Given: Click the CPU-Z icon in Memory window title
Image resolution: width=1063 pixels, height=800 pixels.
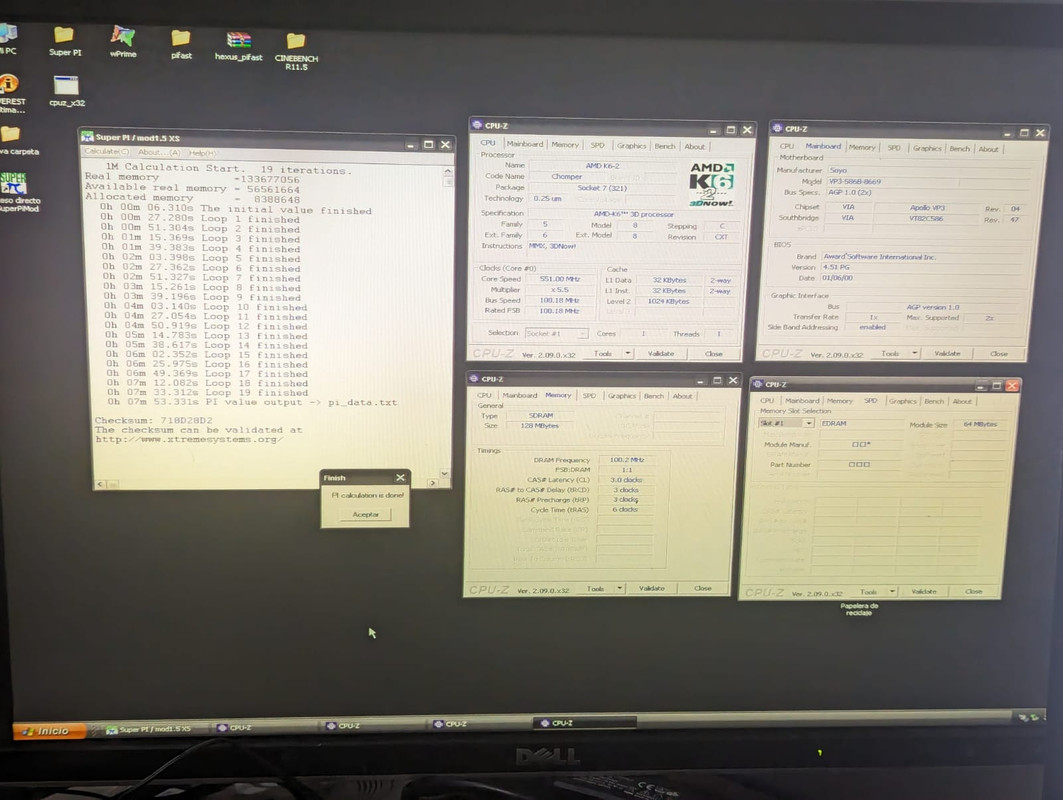Looking at the screenshot, I should pyautogui.click(x=473, y=378).
